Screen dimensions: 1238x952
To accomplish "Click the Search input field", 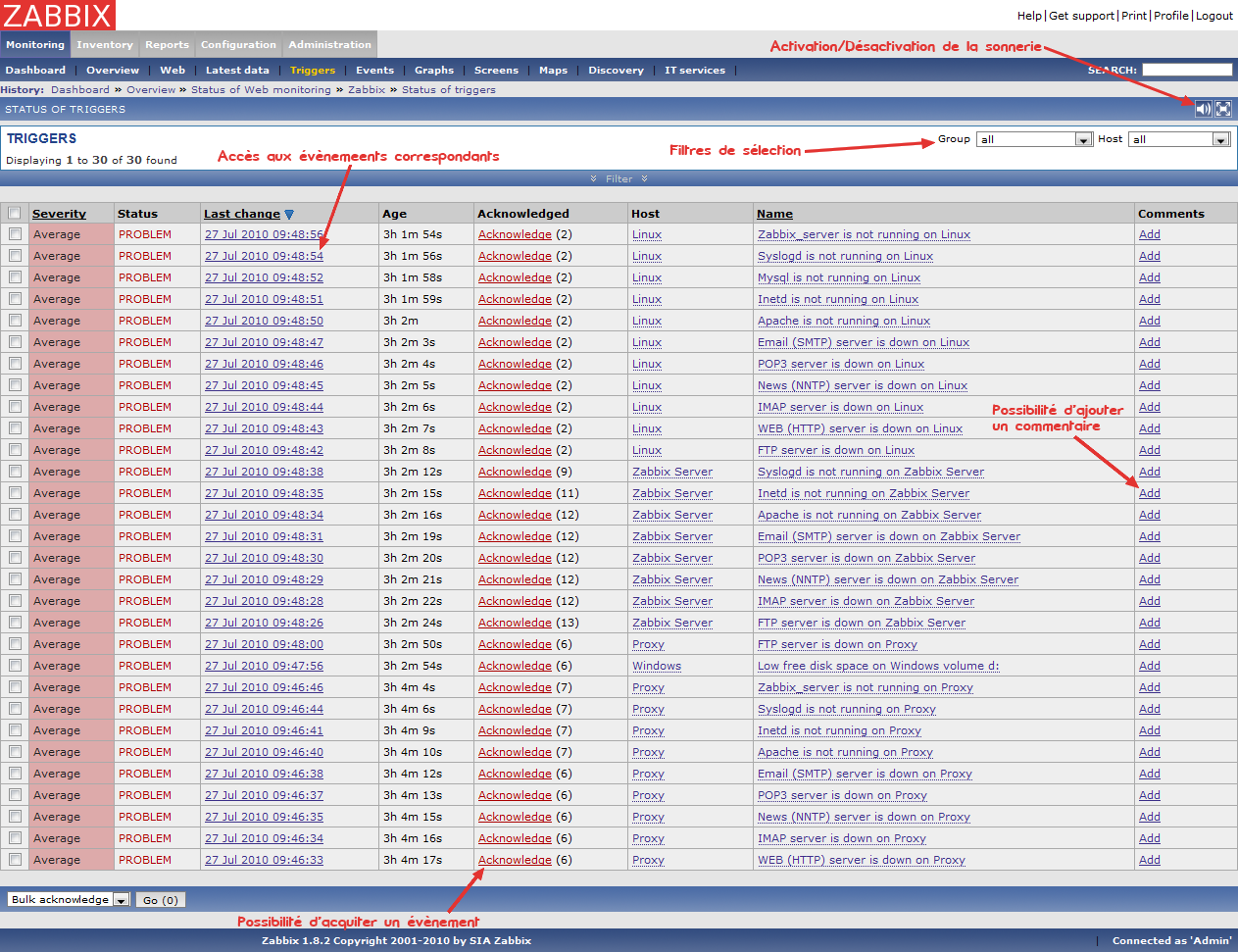I will 1186,70.
